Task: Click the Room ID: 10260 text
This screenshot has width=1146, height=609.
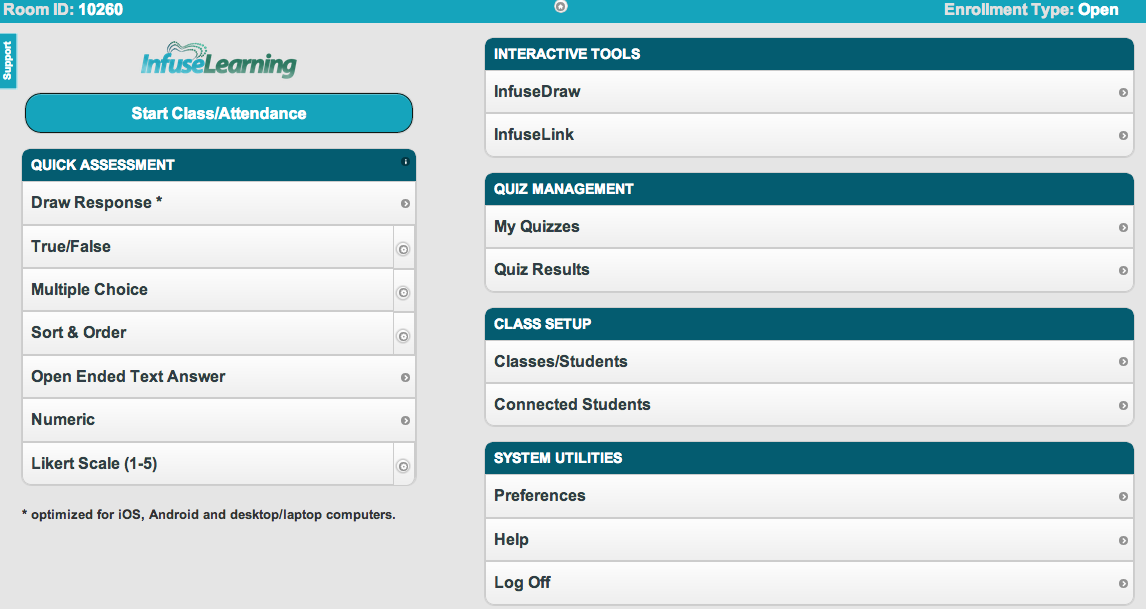Action: [x=63, y=10]
